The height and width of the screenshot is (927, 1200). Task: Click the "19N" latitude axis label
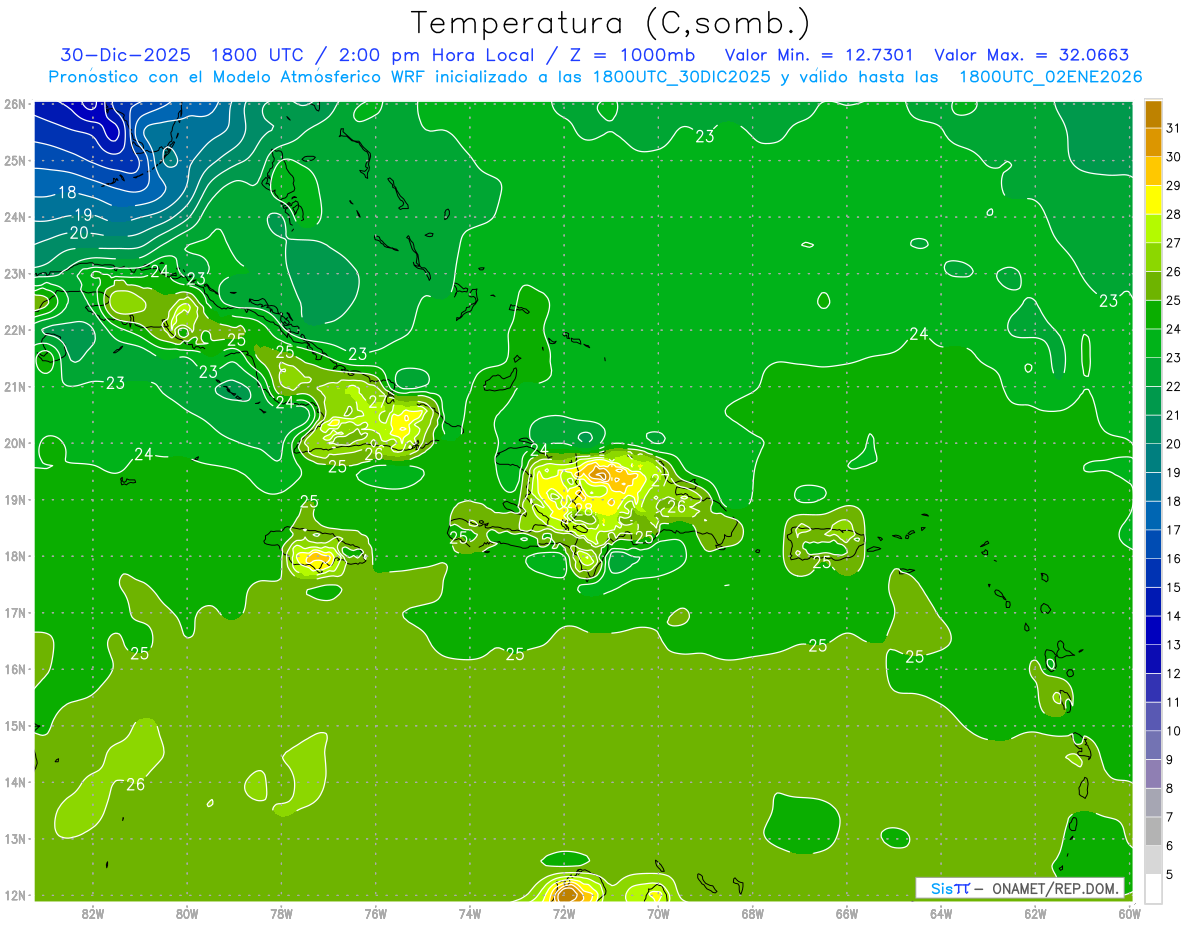coord(14,499)
